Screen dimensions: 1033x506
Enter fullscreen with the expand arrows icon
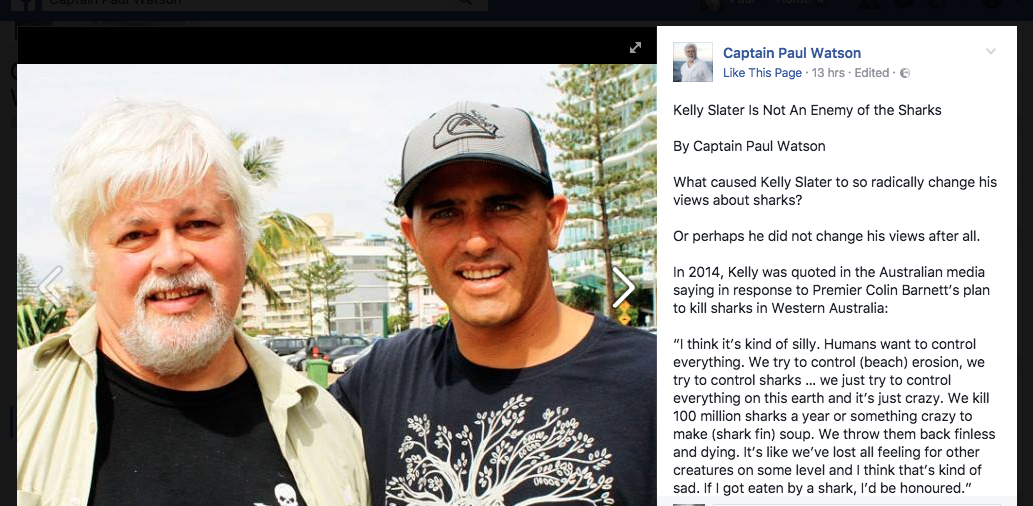coord(635,47)
